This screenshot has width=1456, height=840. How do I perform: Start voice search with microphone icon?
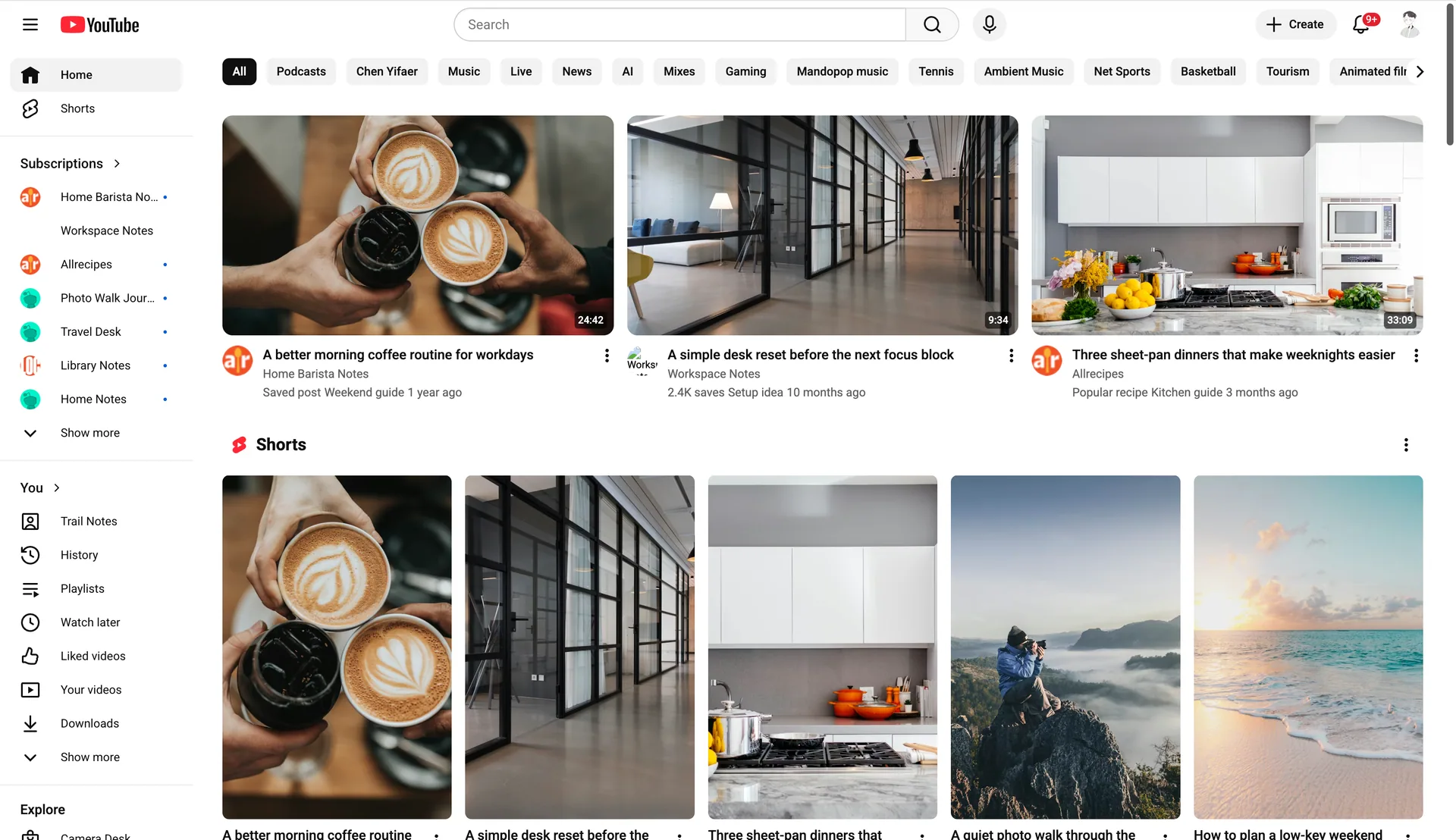click(x=989, y=25)
